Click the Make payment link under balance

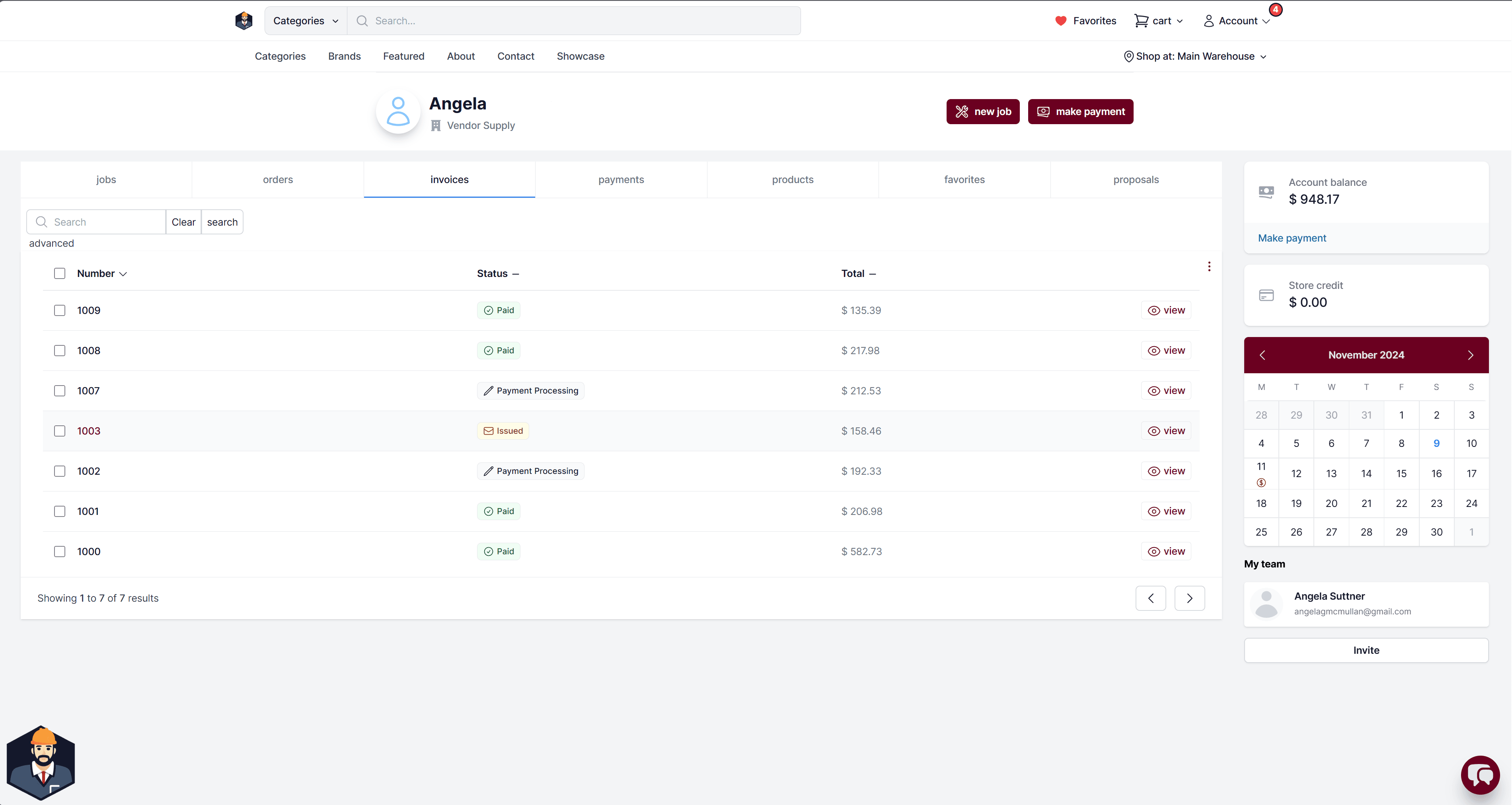pos(1292,238)
